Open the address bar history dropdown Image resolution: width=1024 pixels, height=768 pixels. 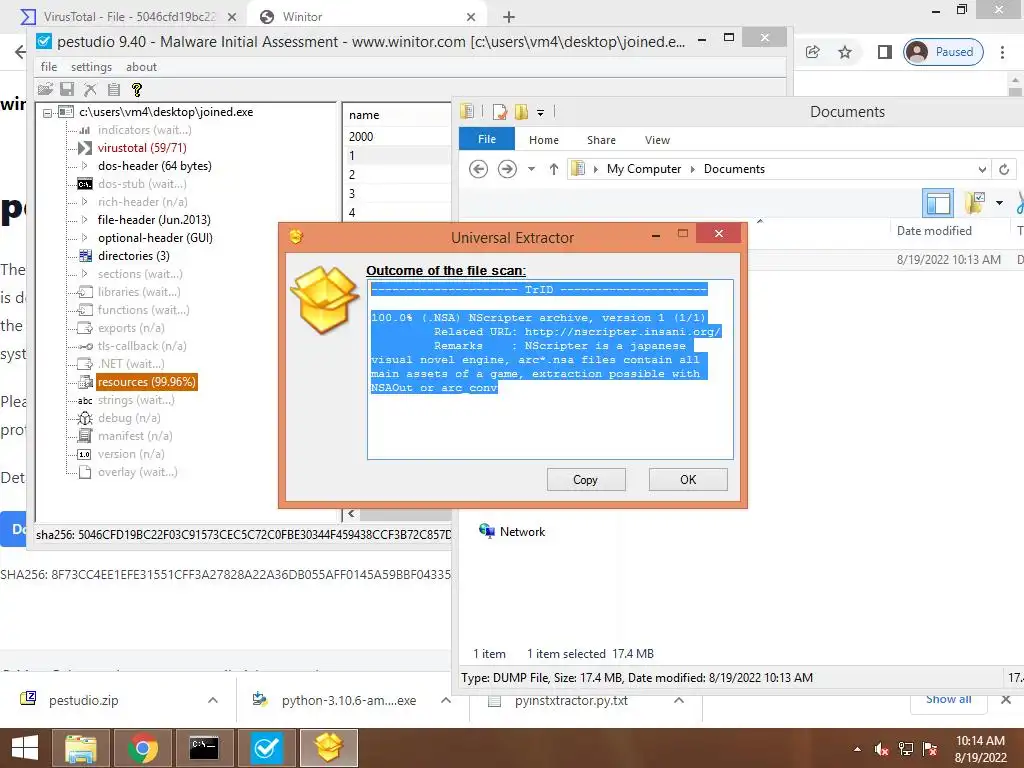click(982, 169)
